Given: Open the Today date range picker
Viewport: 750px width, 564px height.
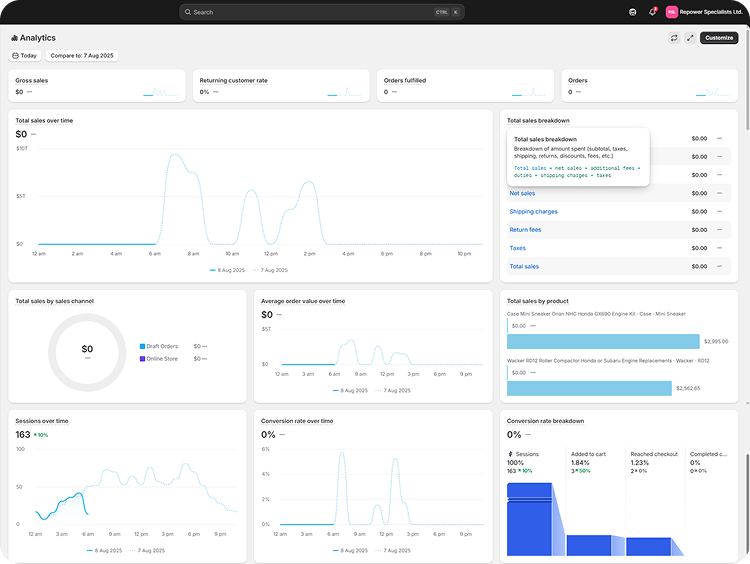Looking at the screenshot, I should click(24, 55).
